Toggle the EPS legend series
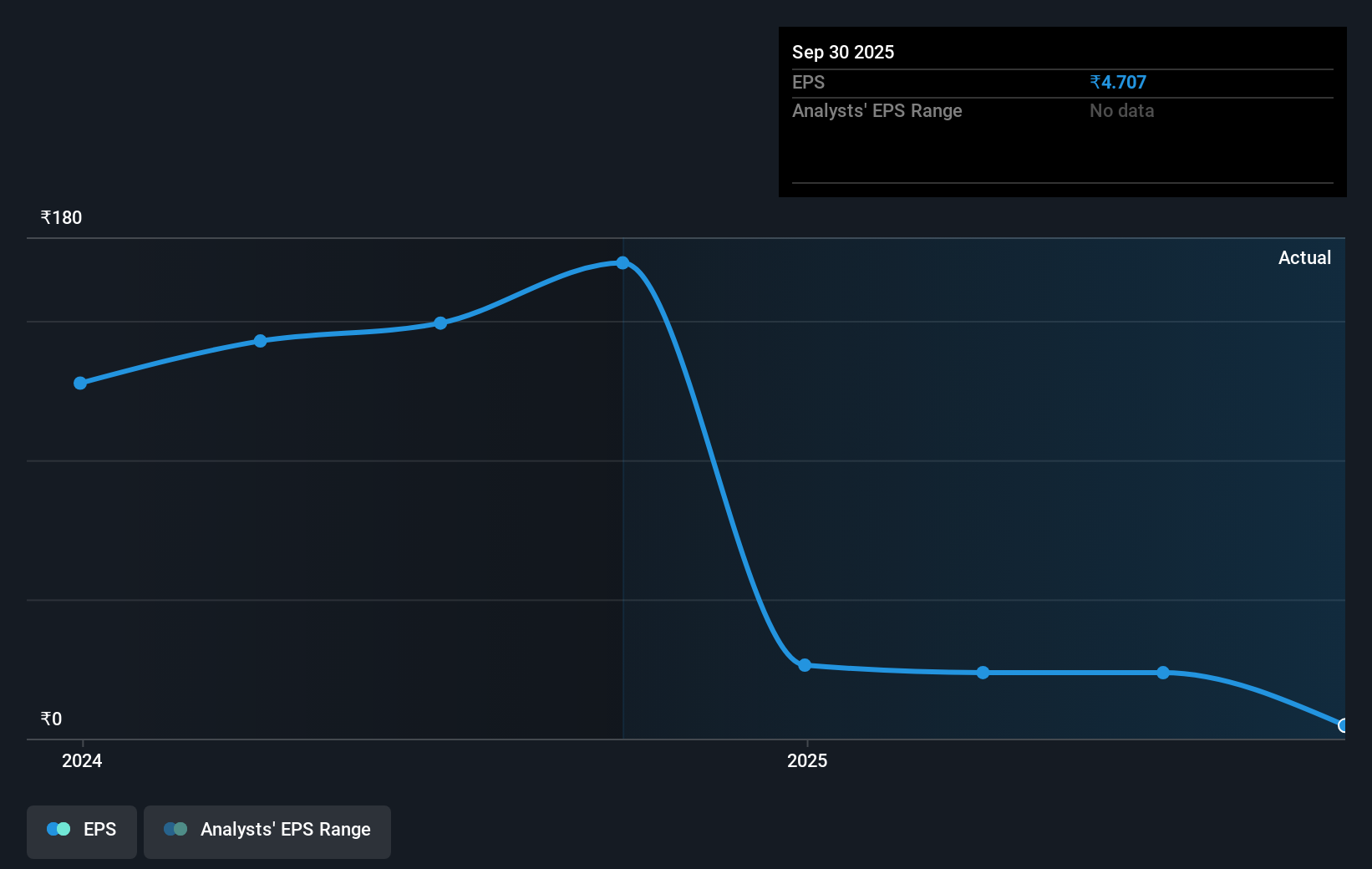Image resolution: width=1372 pixels, height=869 pixels. 82,831
